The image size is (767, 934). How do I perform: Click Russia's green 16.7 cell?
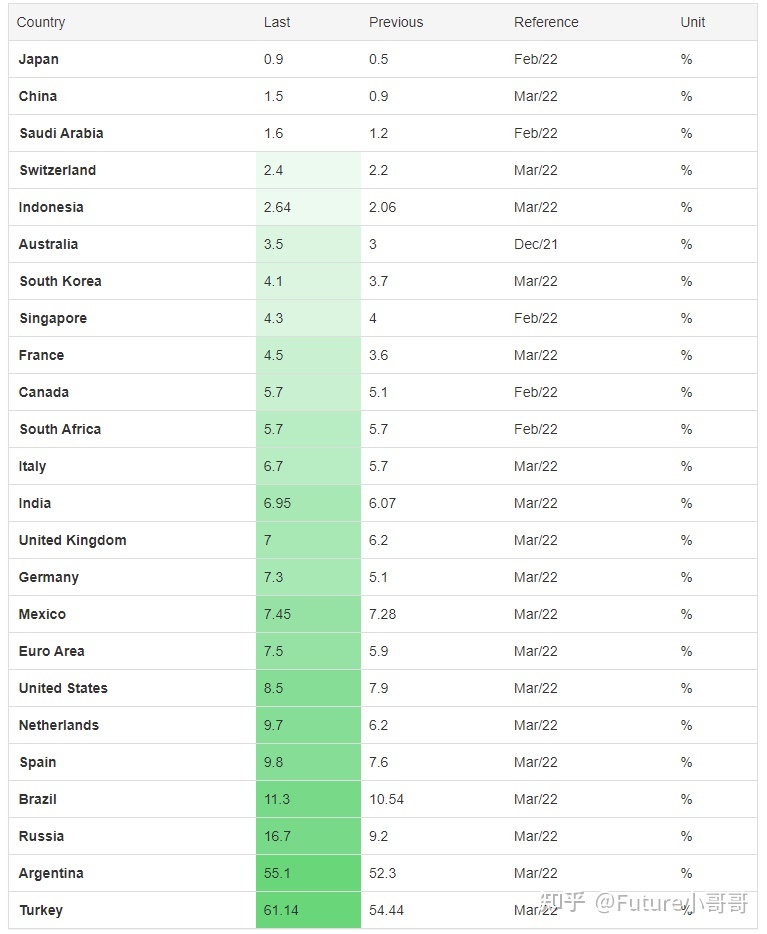(308, 836)
